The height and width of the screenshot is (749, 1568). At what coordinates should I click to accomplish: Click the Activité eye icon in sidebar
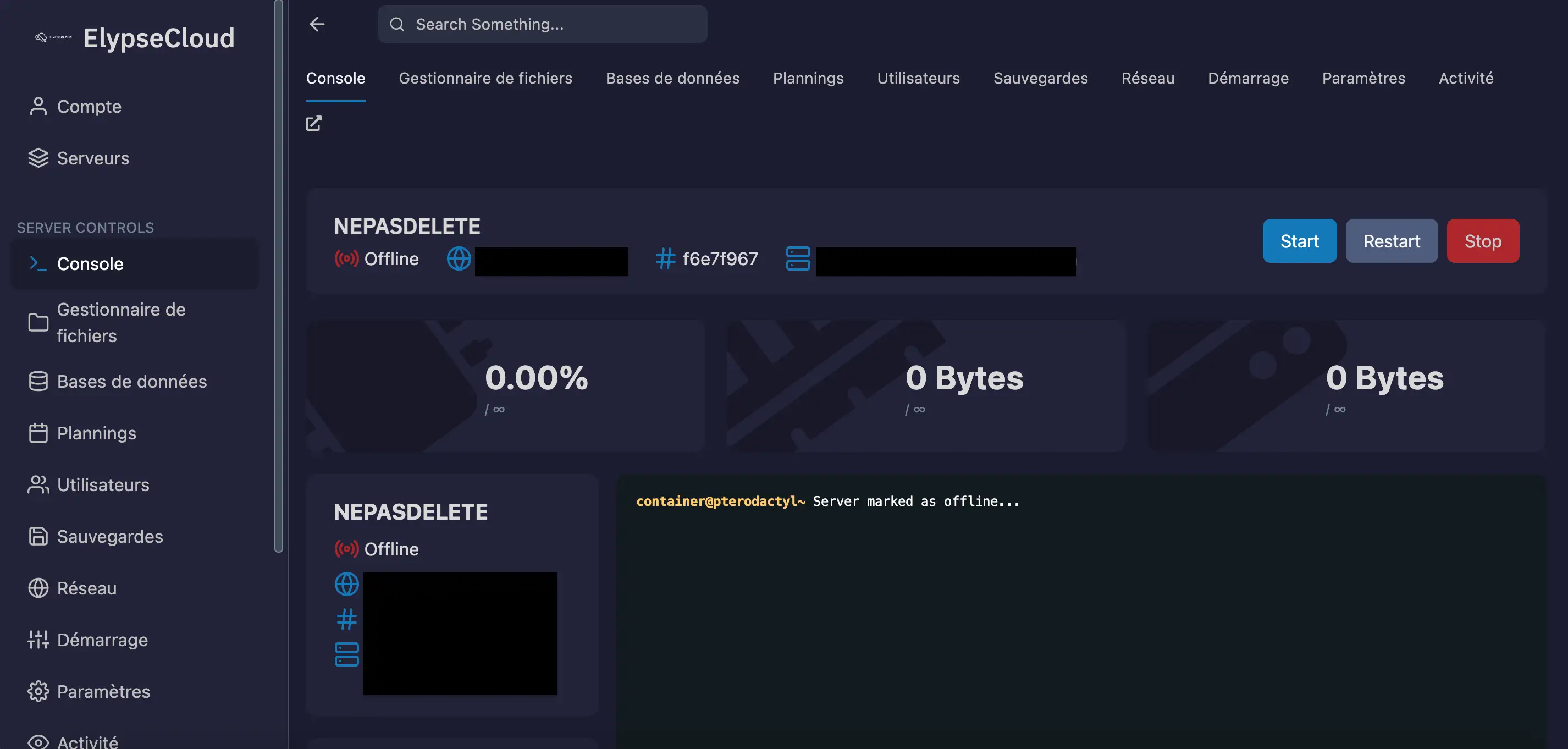click(x=38, y=742)
